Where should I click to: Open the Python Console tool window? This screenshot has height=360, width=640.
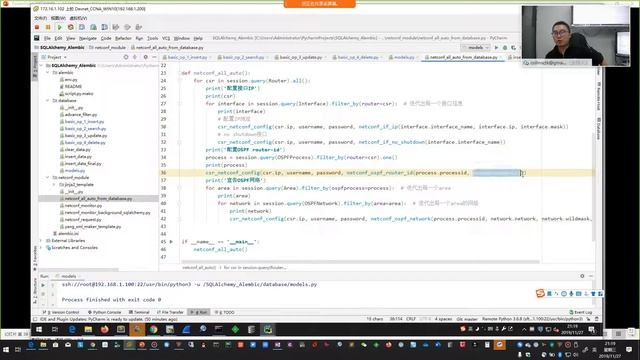(104, 312)
